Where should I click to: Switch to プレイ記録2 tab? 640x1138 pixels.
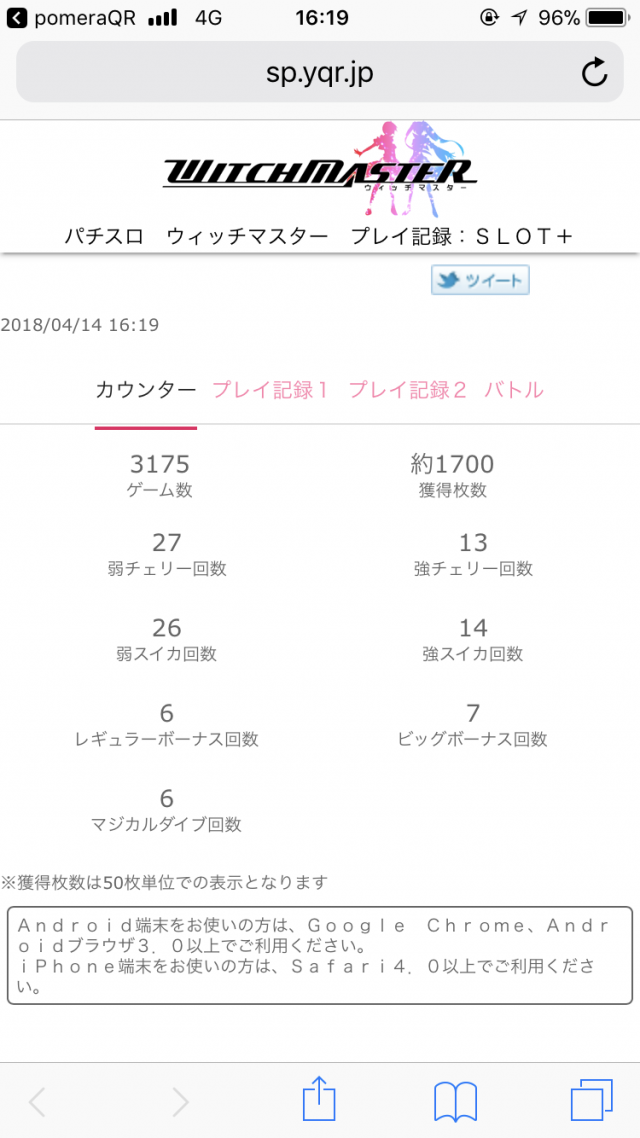pos(408,390)
